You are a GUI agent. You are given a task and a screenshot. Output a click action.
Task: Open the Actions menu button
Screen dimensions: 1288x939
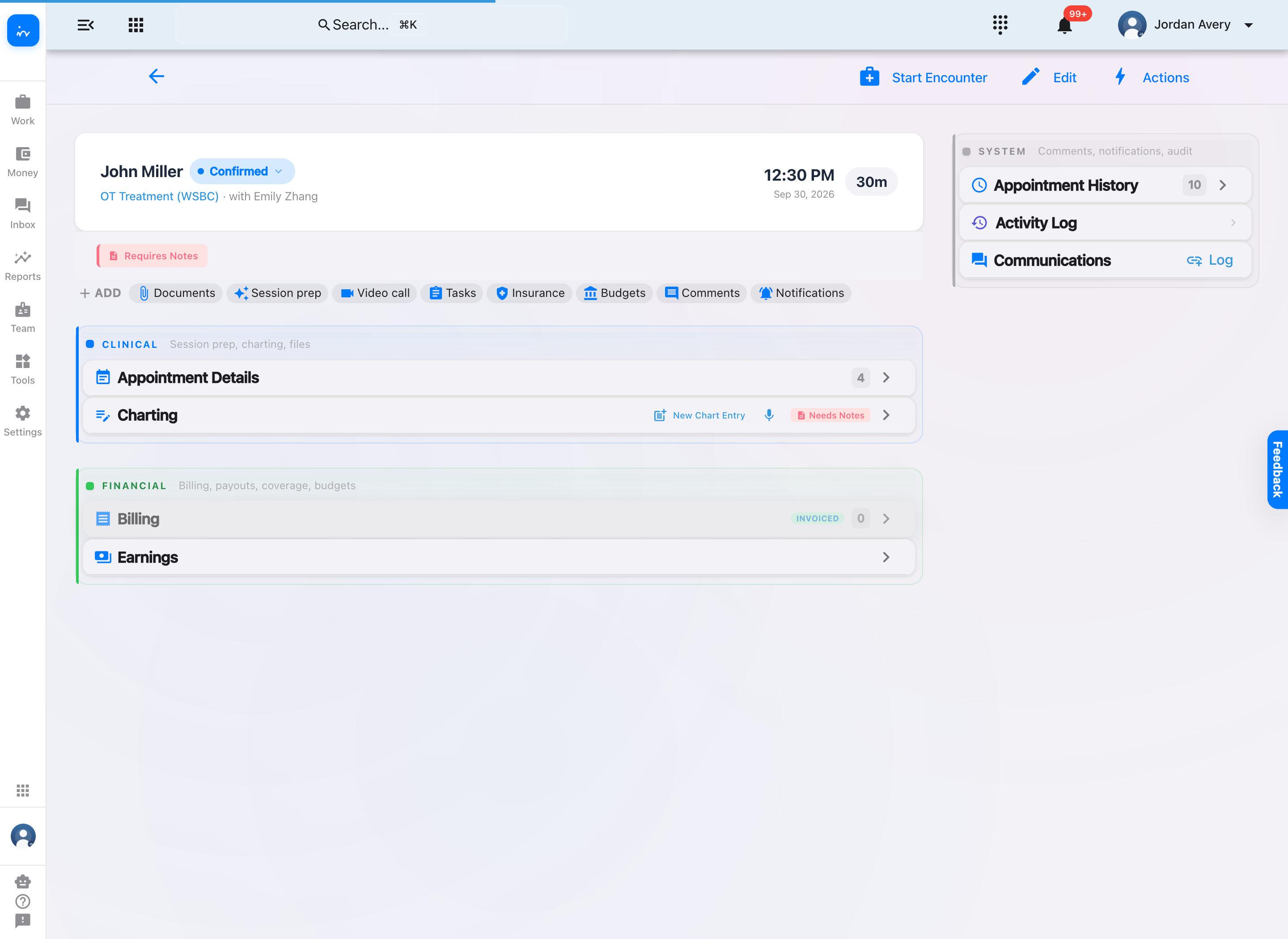(x=1151, y=77)
